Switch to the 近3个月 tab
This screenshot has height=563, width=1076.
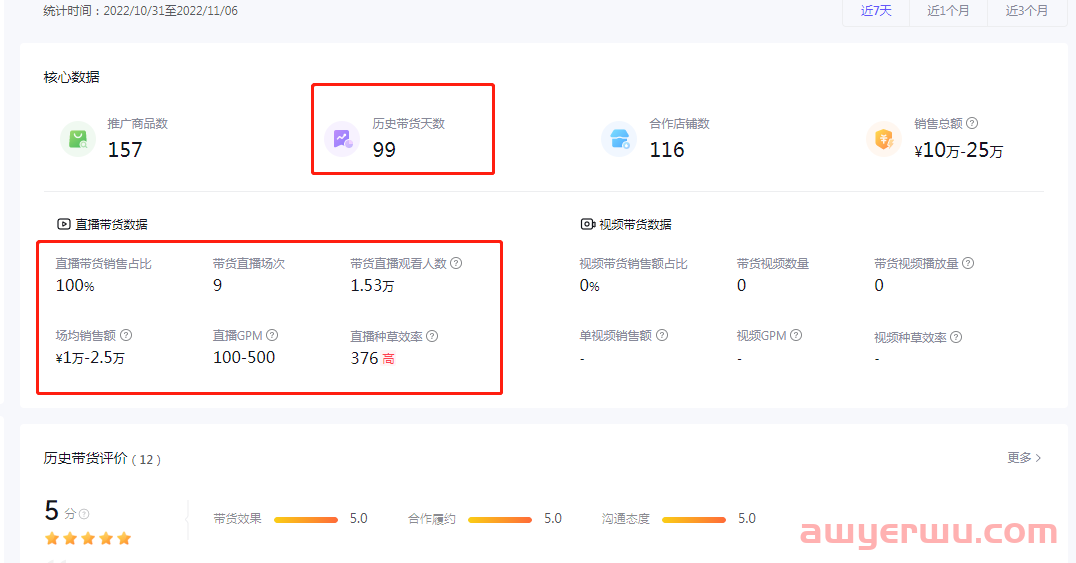point(1027,11)
